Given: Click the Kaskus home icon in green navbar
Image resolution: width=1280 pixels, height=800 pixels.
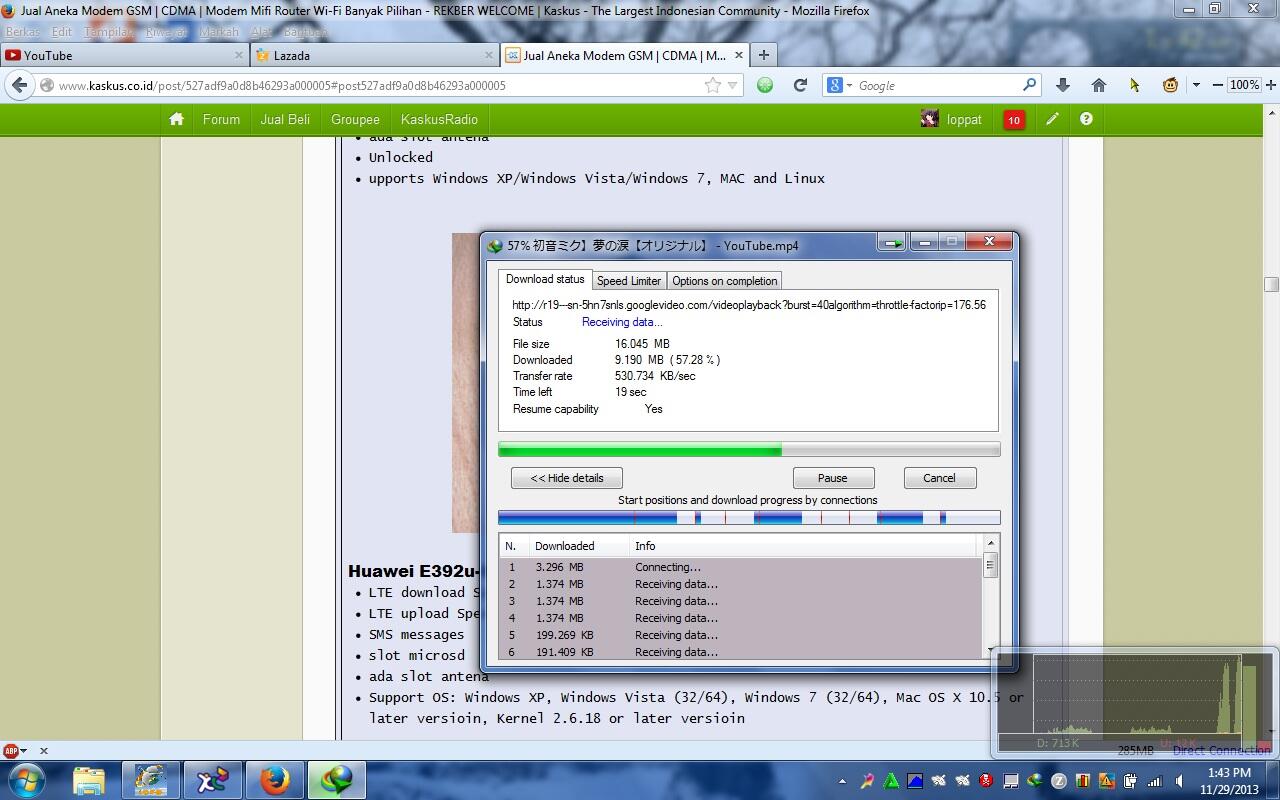Looking at the screenshot, I should click(x=177, y=119).
